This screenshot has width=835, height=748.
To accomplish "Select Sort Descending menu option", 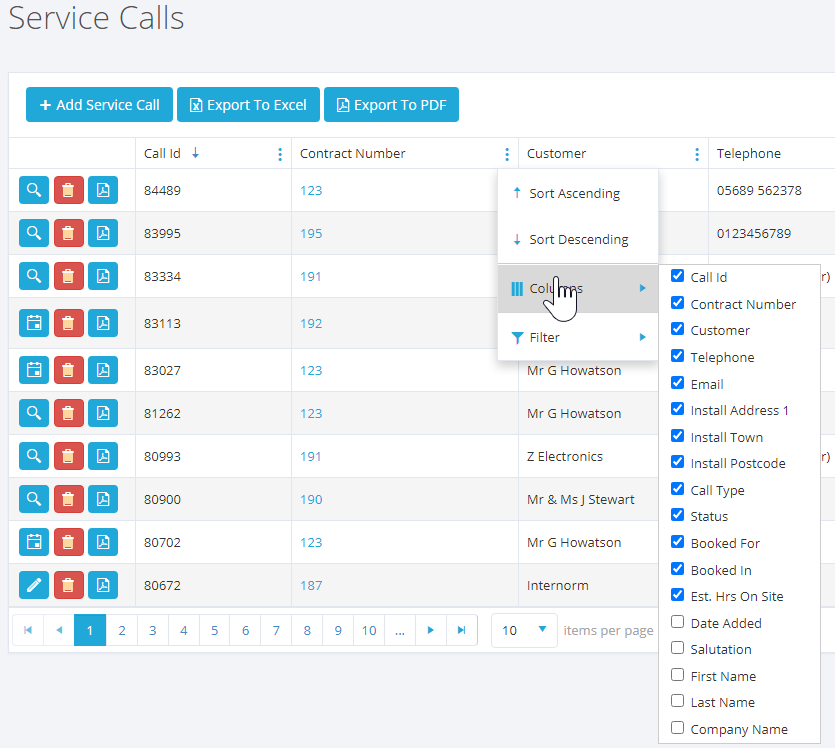I will coord(578,240).
